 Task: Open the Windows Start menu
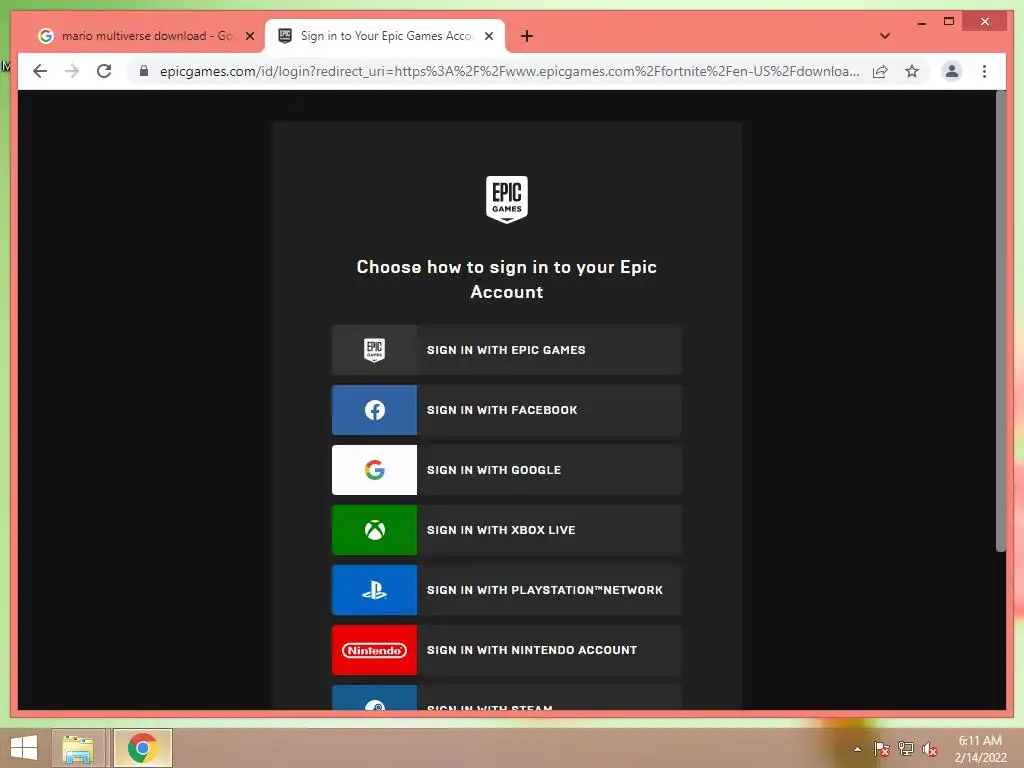(x=24, y=748)
